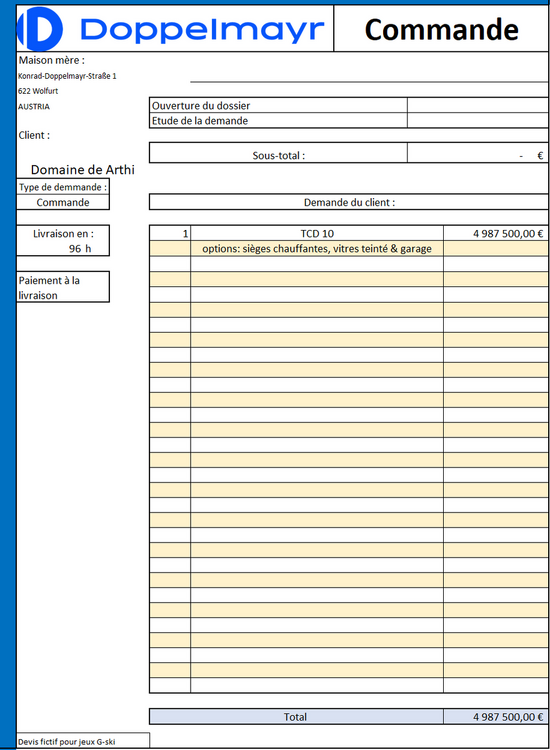The image size is (550, 750).
Task: Select the Total amount 4 987 500,00 €
Action: point(496,717)
